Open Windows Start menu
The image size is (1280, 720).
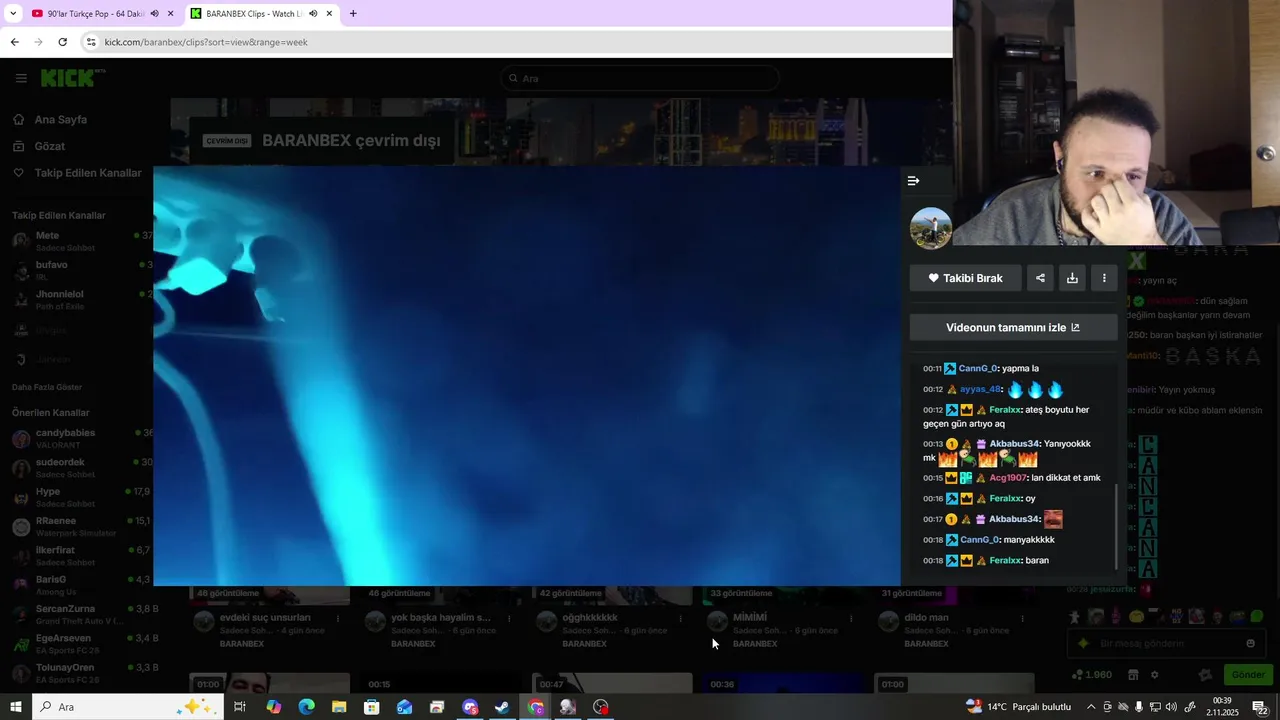tap(15, 707)
